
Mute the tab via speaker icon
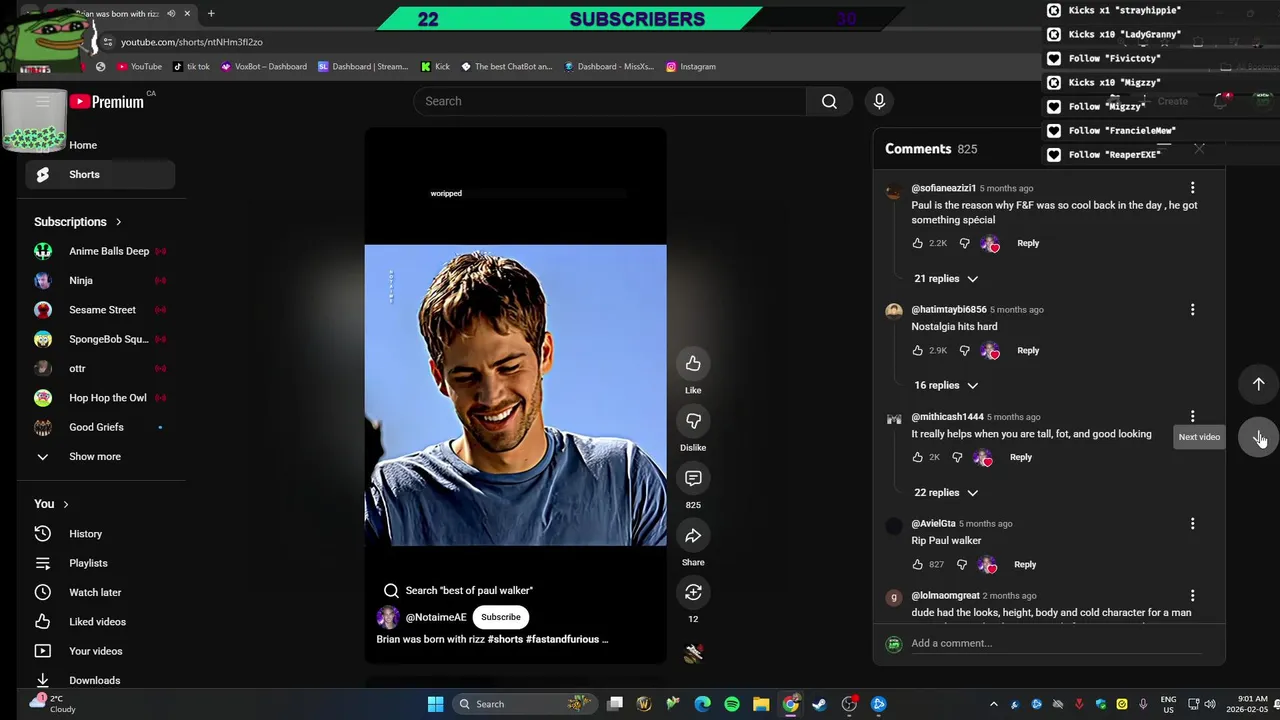point(171,14)
